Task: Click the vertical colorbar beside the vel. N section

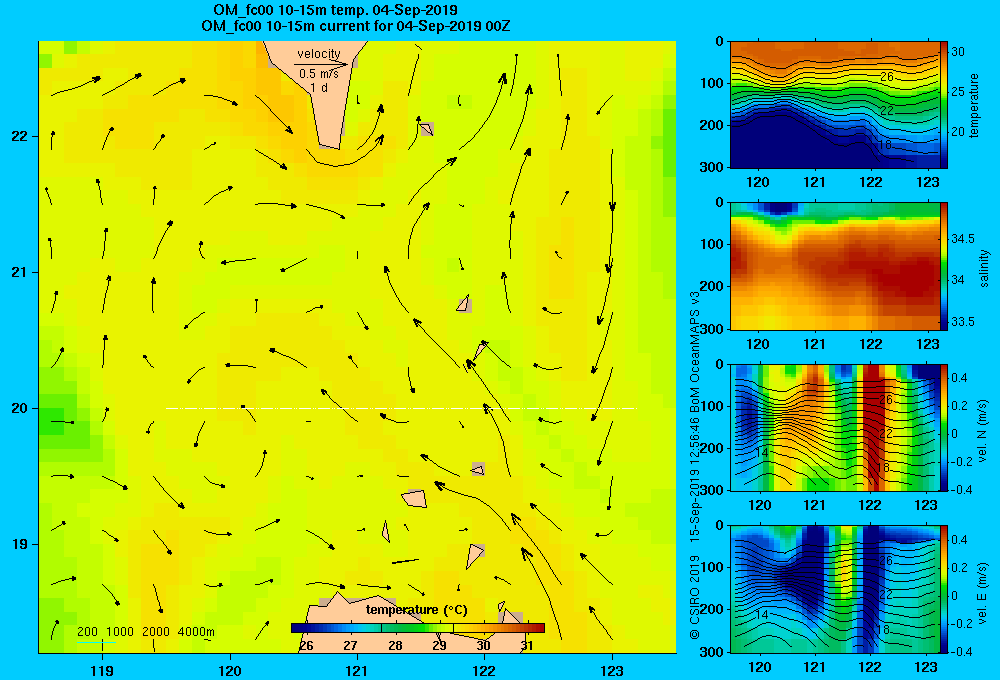Action: coord(944,427)
